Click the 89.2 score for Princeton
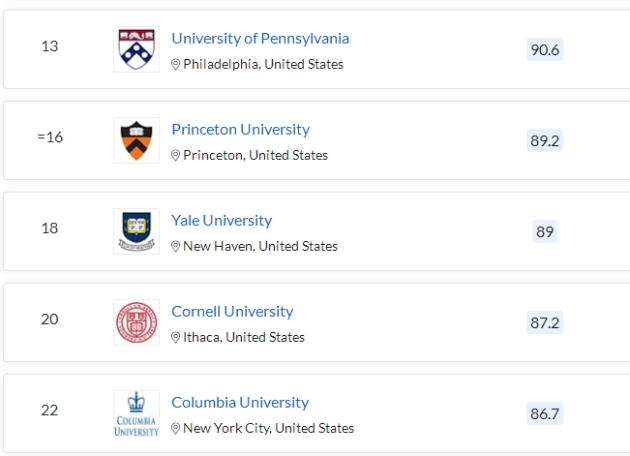Image resolution: width=630 pixels, height=456 pixels. 545,140
